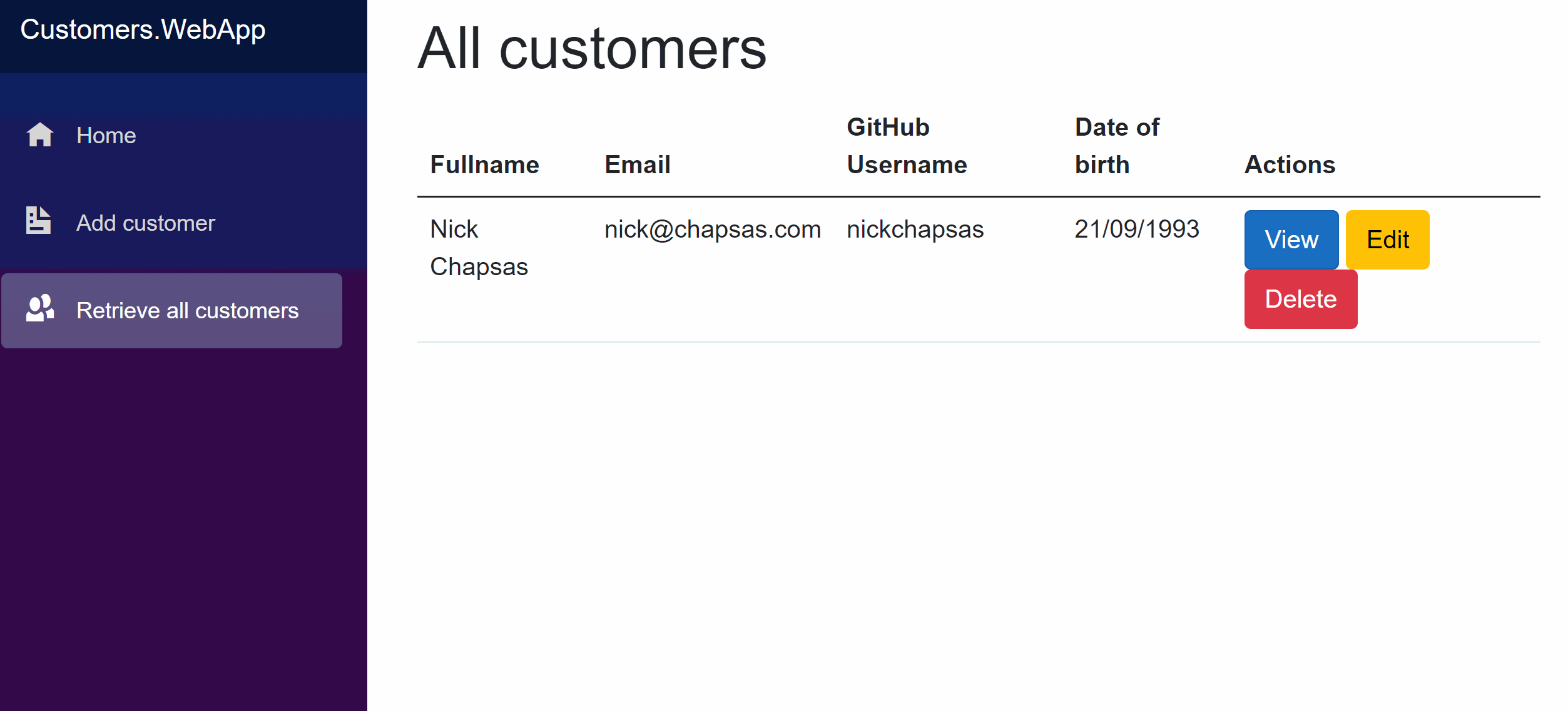Click the Retrieve all customers people icon
The image size is (1568, 711).
tap(40, 308)
